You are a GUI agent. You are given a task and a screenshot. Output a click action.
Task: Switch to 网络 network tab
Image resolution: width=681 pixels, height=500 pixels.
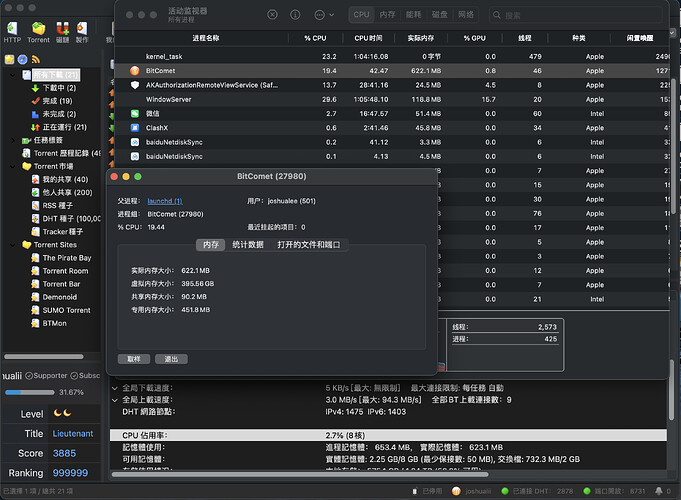466,15
